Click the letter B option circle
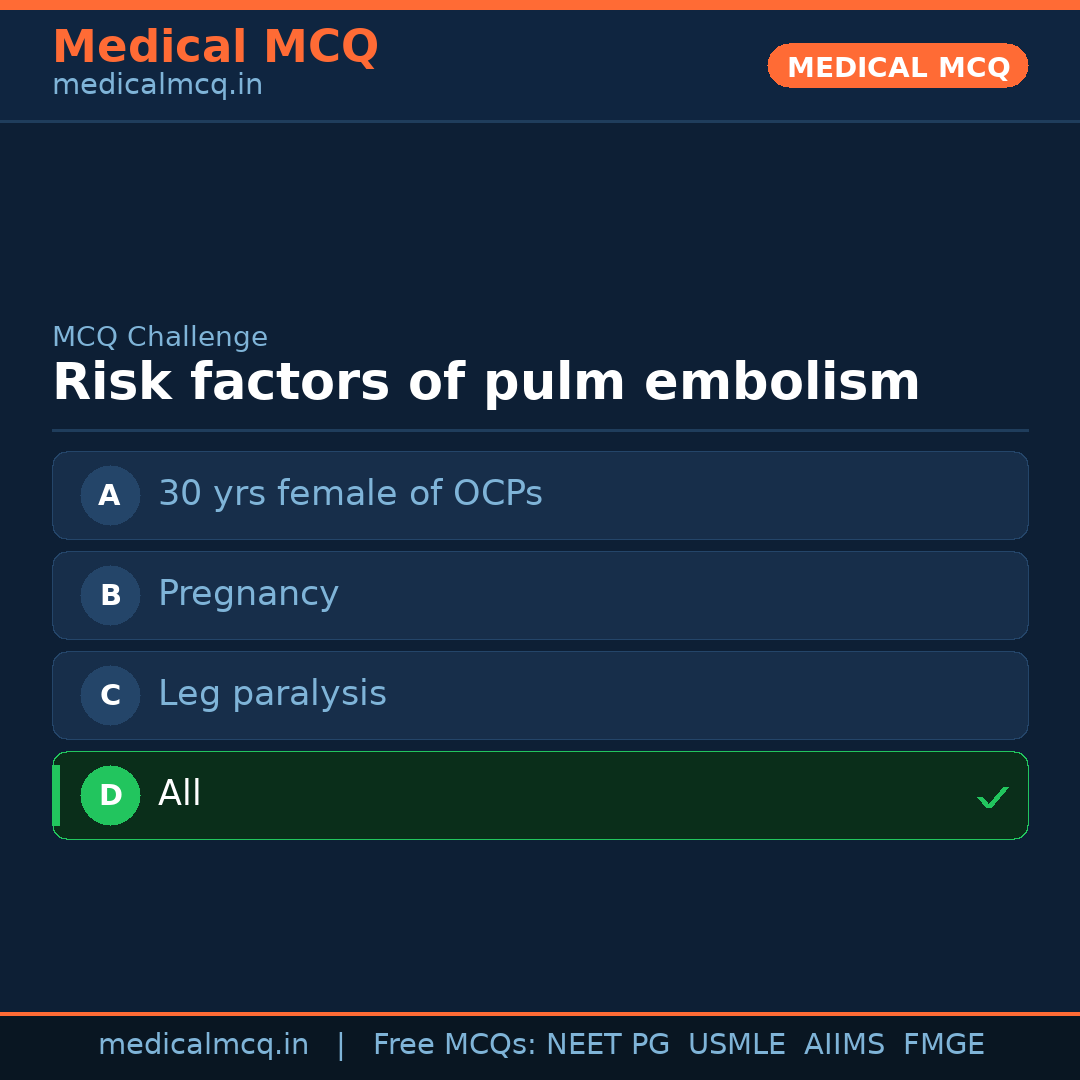This screenshot has width=1080, height=1080. pyautogui.click(x=110, y=595)
